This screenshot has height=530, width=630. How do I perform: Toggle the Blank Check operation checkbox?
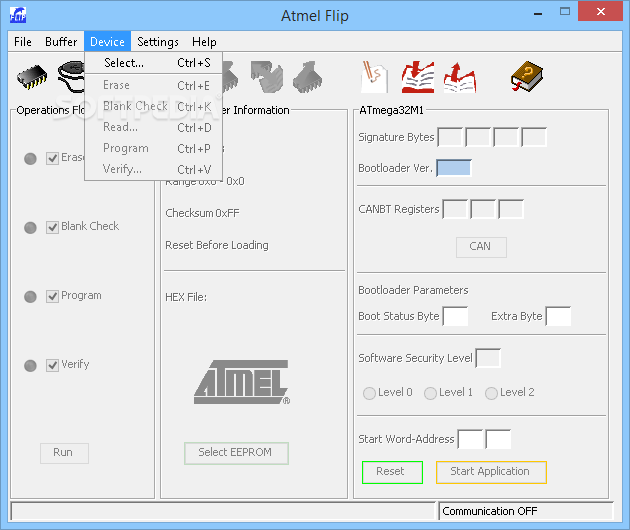click(52, 227)
